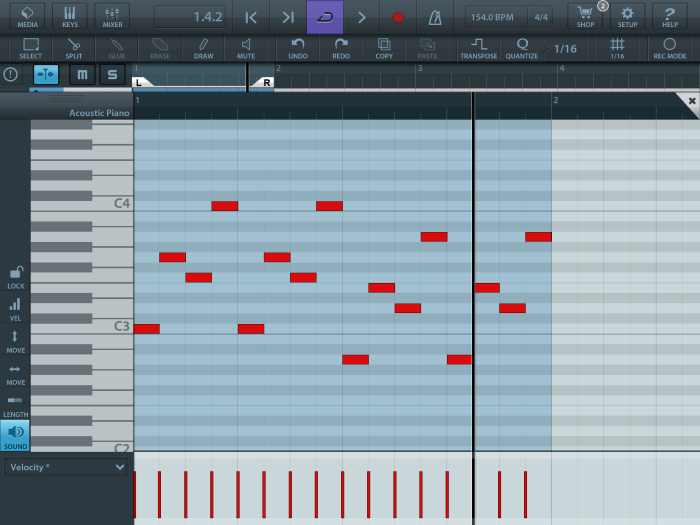Open the Velocity controller dropdown
700x525 pixels.
[x=66, y=467]
